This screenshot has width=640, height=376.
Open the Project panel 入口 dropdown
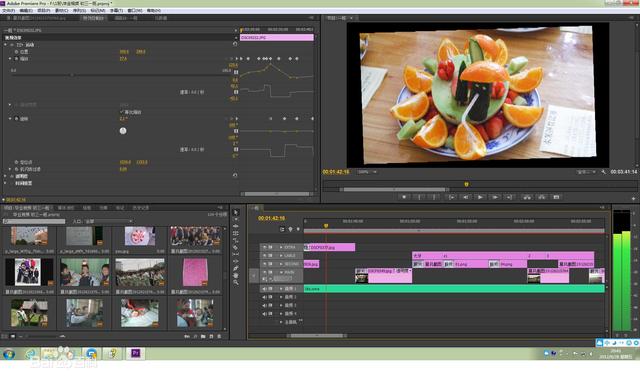point(109,221)
